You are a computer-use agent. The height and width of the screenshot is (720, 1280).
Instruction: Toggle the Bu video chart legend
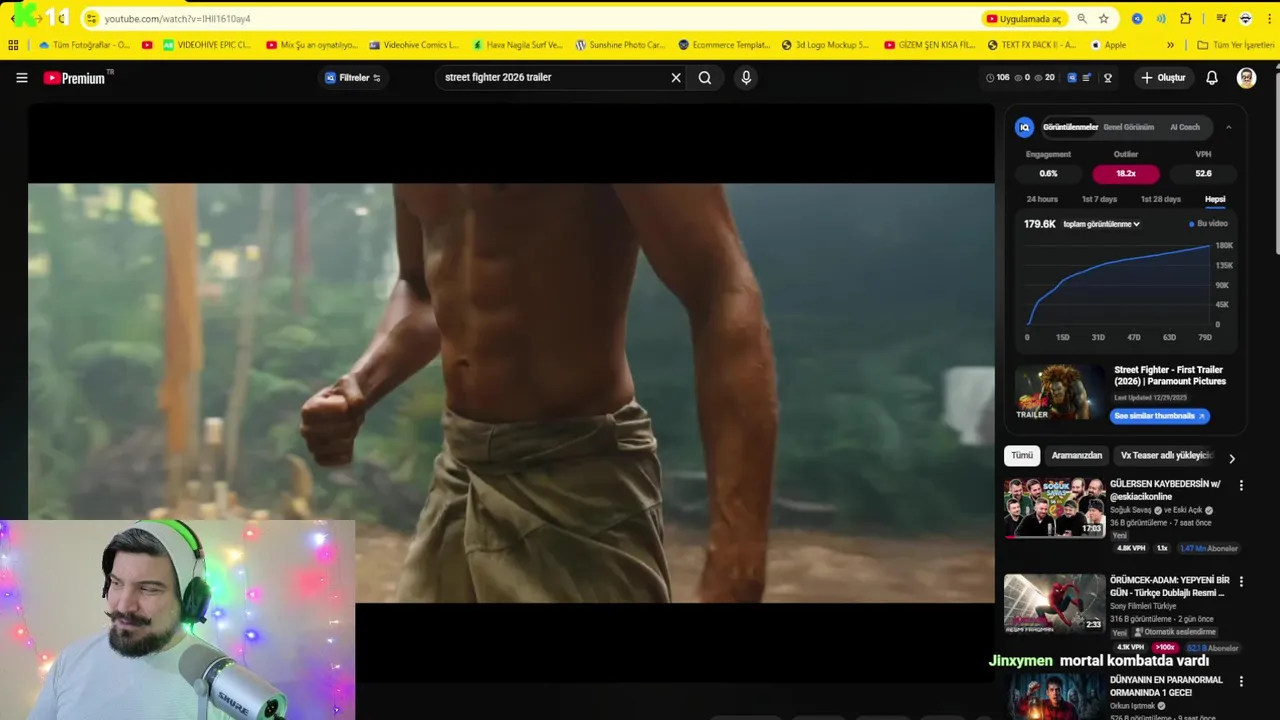pyautogui.click(x=1208, y=224)
